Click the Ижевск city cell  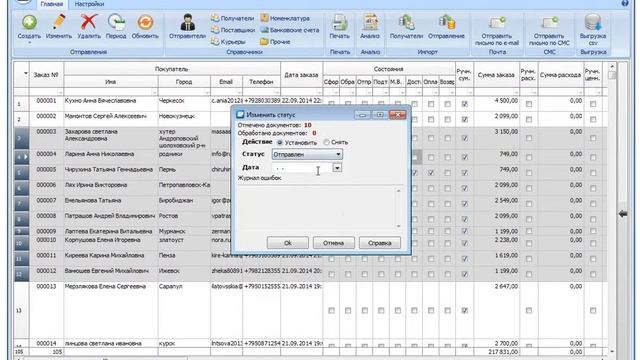point(184,274)
